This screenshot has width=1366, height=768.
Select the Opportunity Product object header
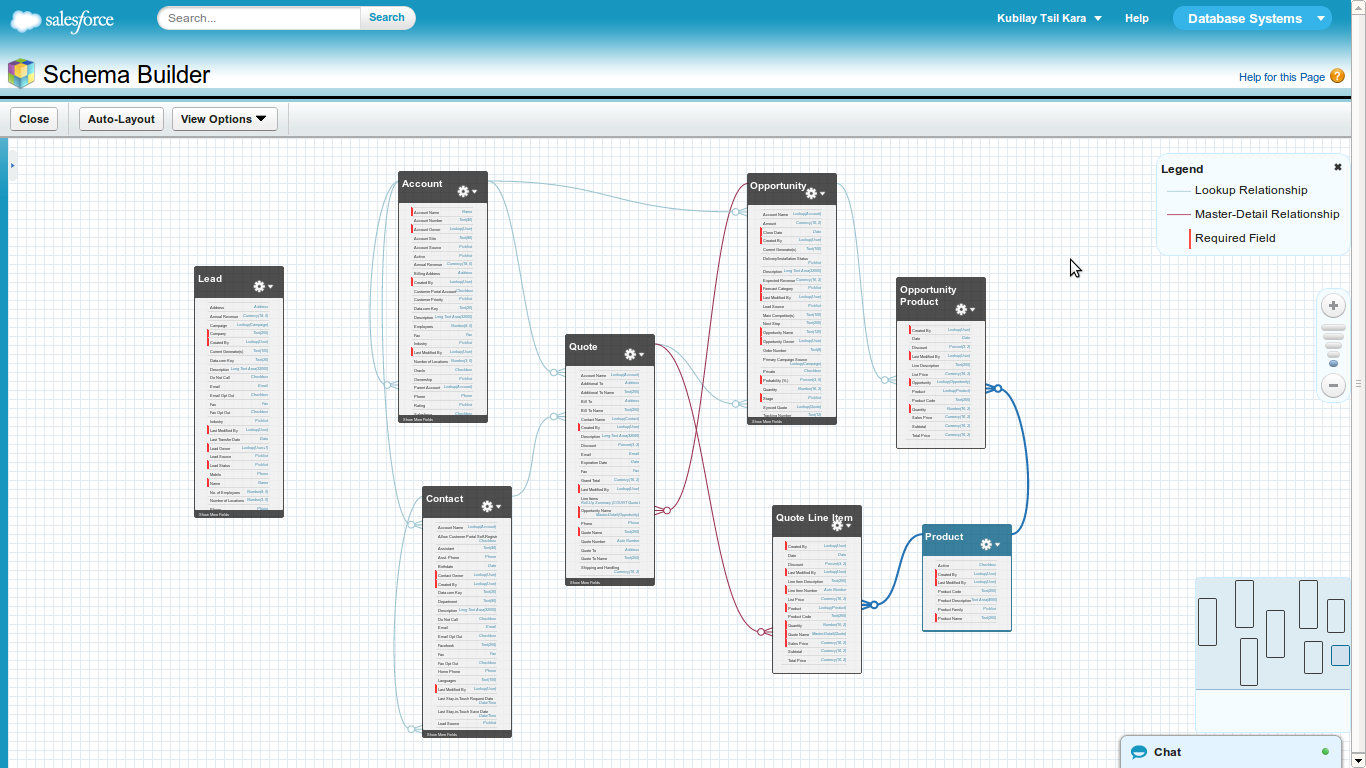(941, 299)
